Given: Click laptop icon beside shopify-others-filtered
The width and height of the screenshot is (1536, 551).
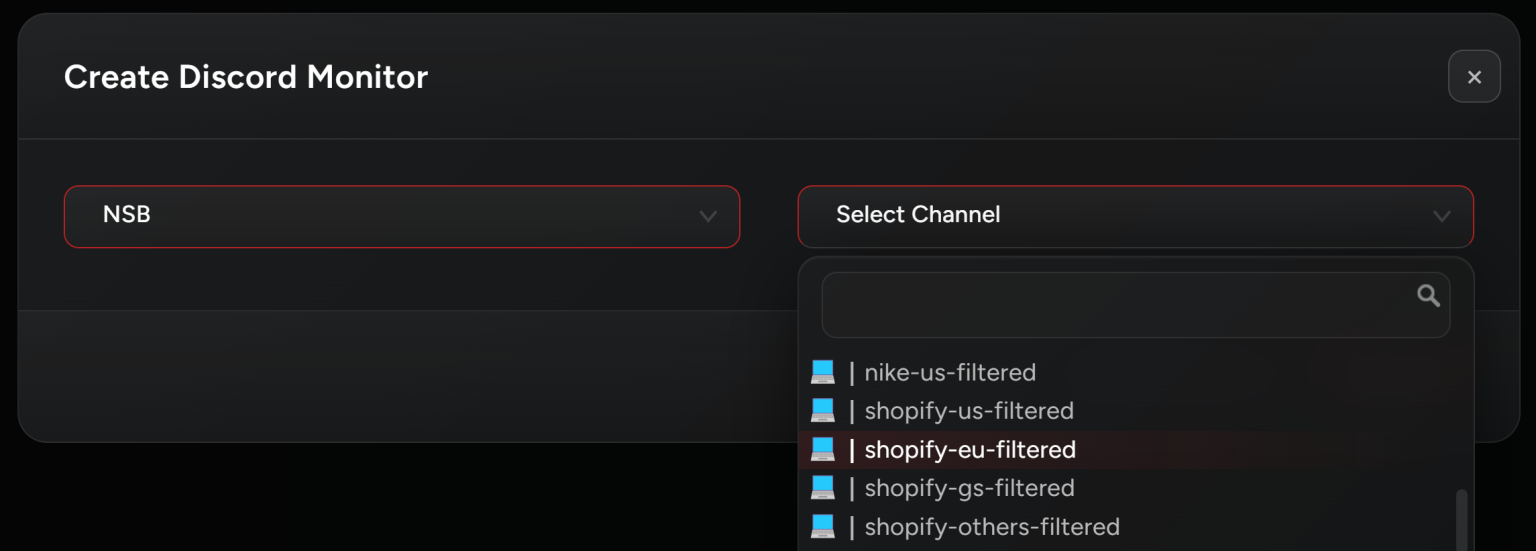Looking at the screenshot, I should pos(822,526).
